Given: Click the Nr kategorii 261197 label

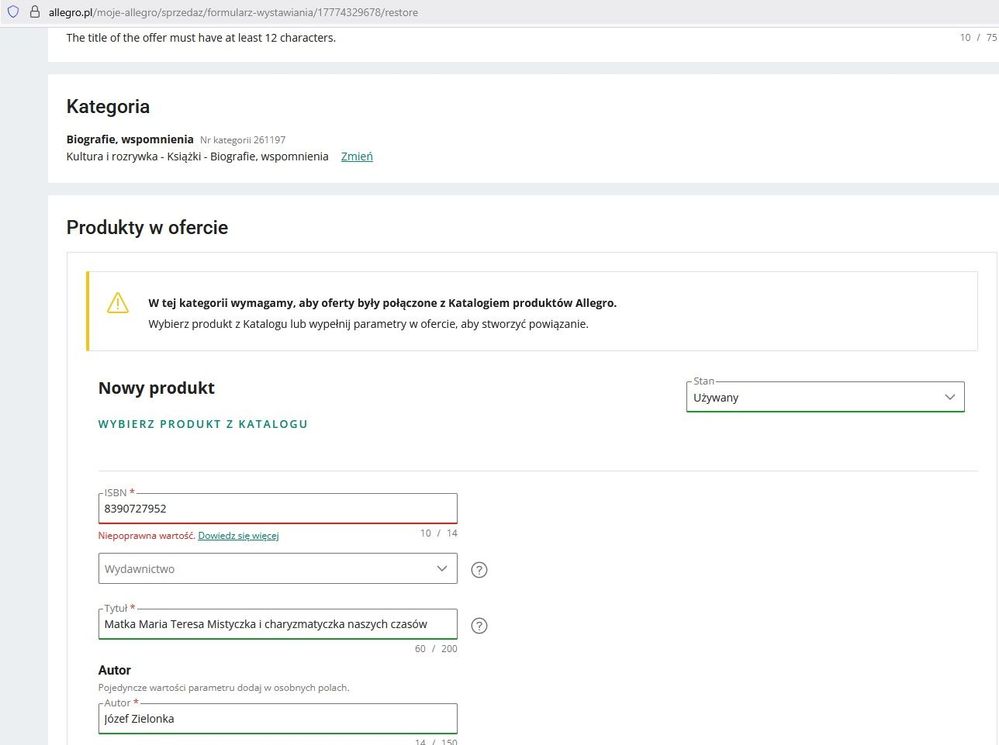Looking at the screenshot, I should 242,140.
